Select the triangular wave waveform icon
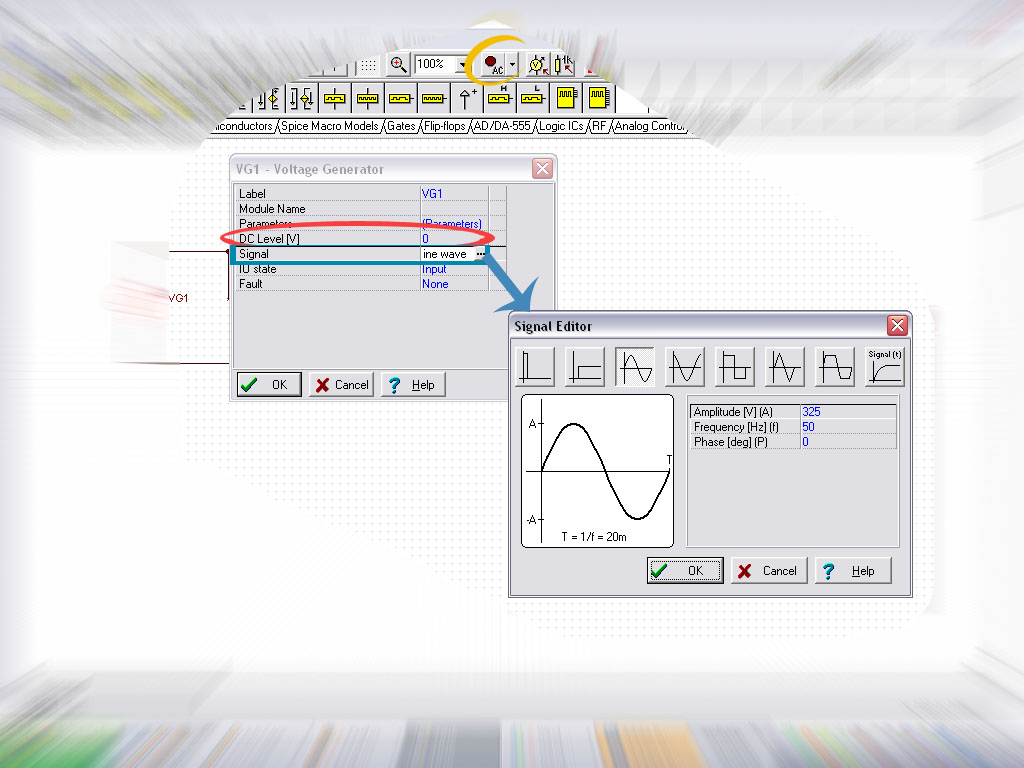This screenshot has width=1024, height=768. 784,366
